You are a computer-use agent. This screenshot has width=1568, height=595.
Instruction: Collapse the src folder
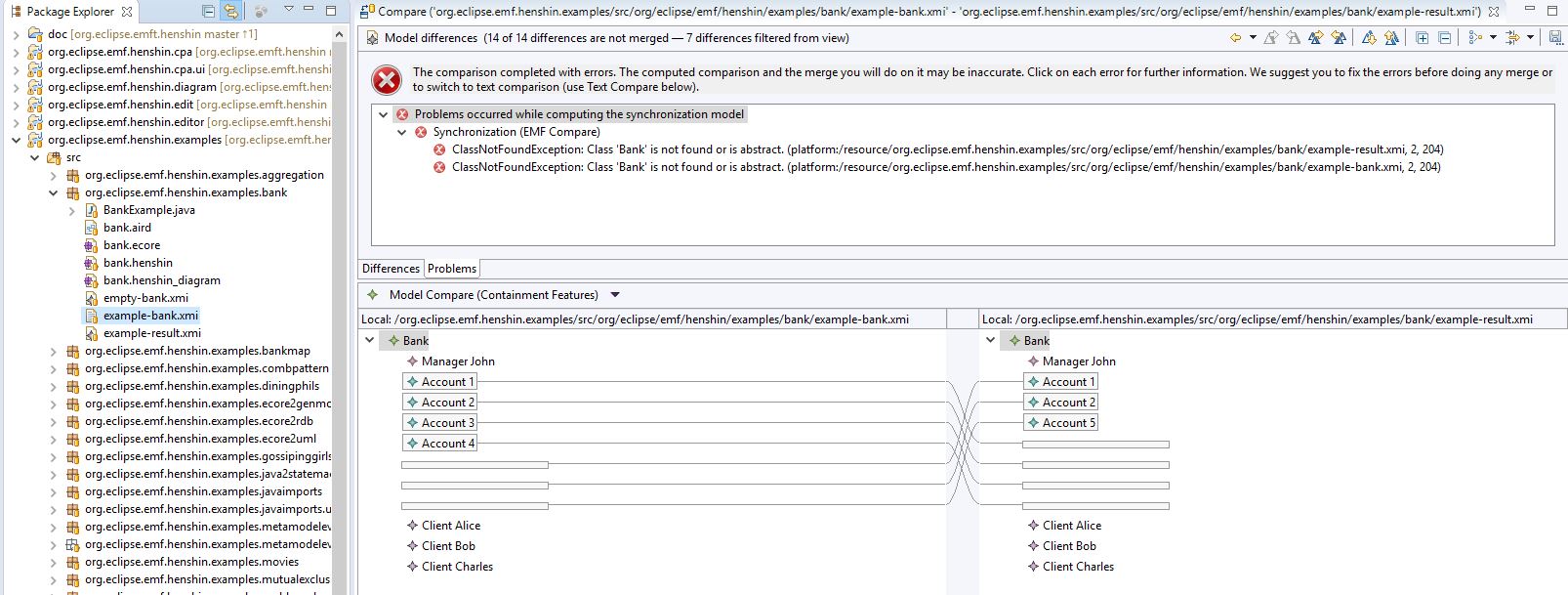pyautogui.click(x=34, y=157)
